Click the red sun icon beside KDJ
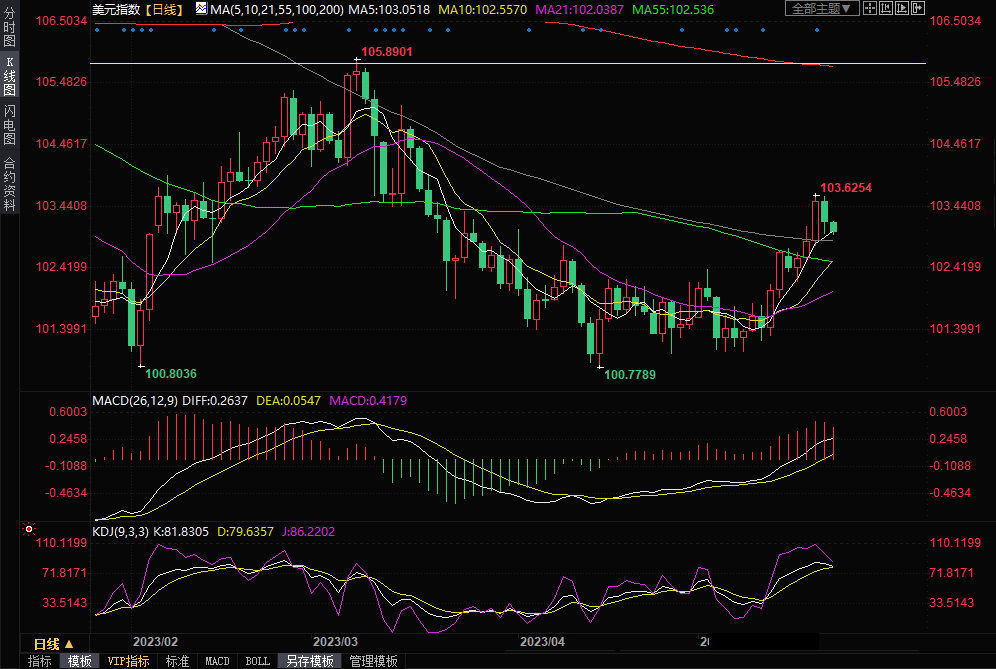The width and height of the screenshot is (996, 669). (29, 528)
